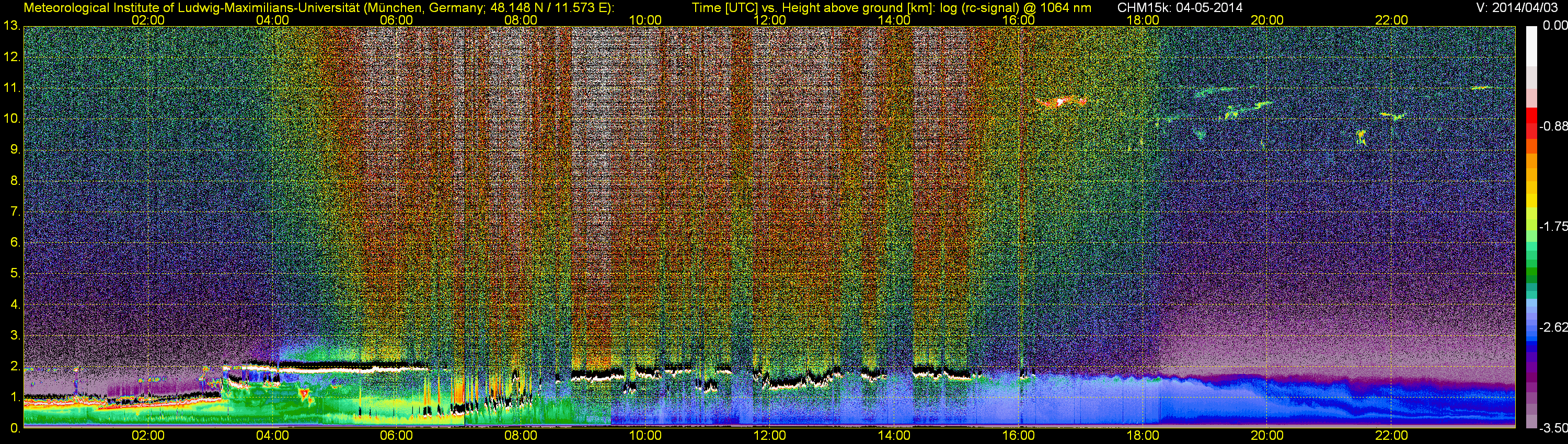Screen dimensions: 1568x444
Task: Click the 0.00 label at the colorbar top
Action: [1553, 26]
